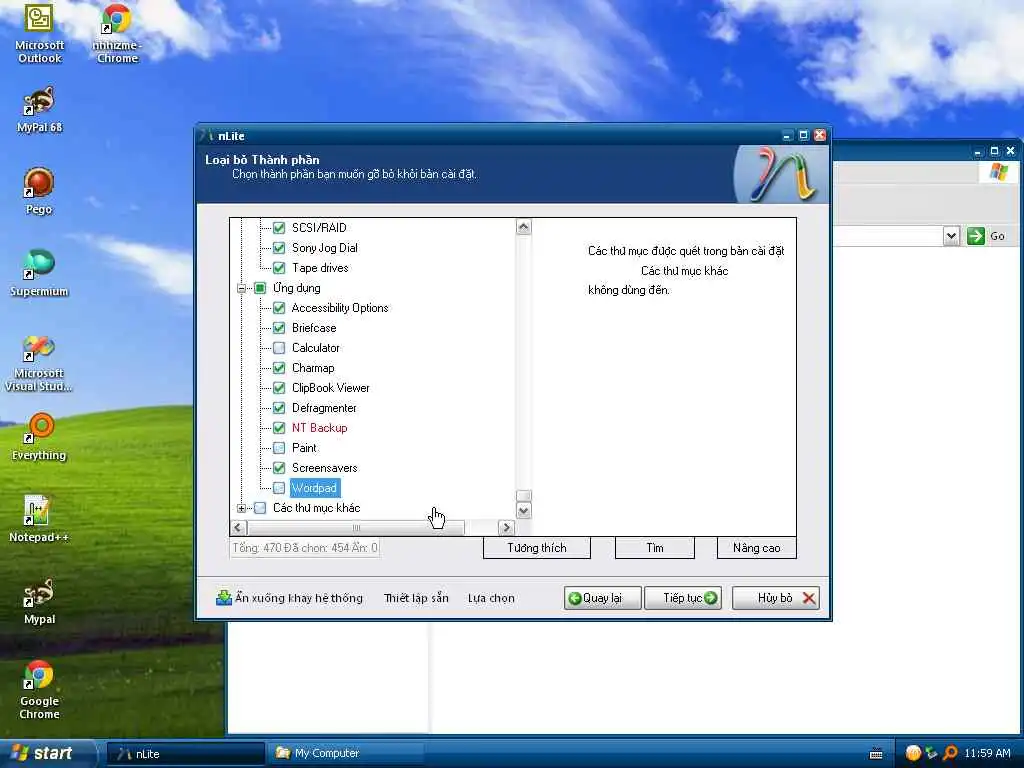Screen dimensions: 1024x768
Task: Click Ẩn xuống khay hệ thống
Action: 289,598
